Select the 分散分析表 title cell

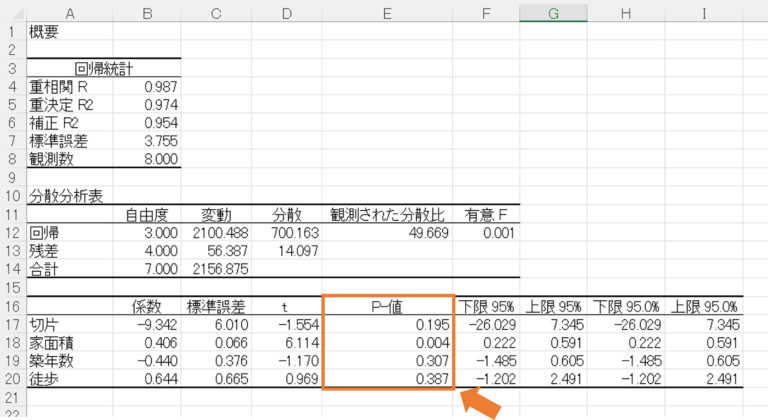[x=69, y=196]
